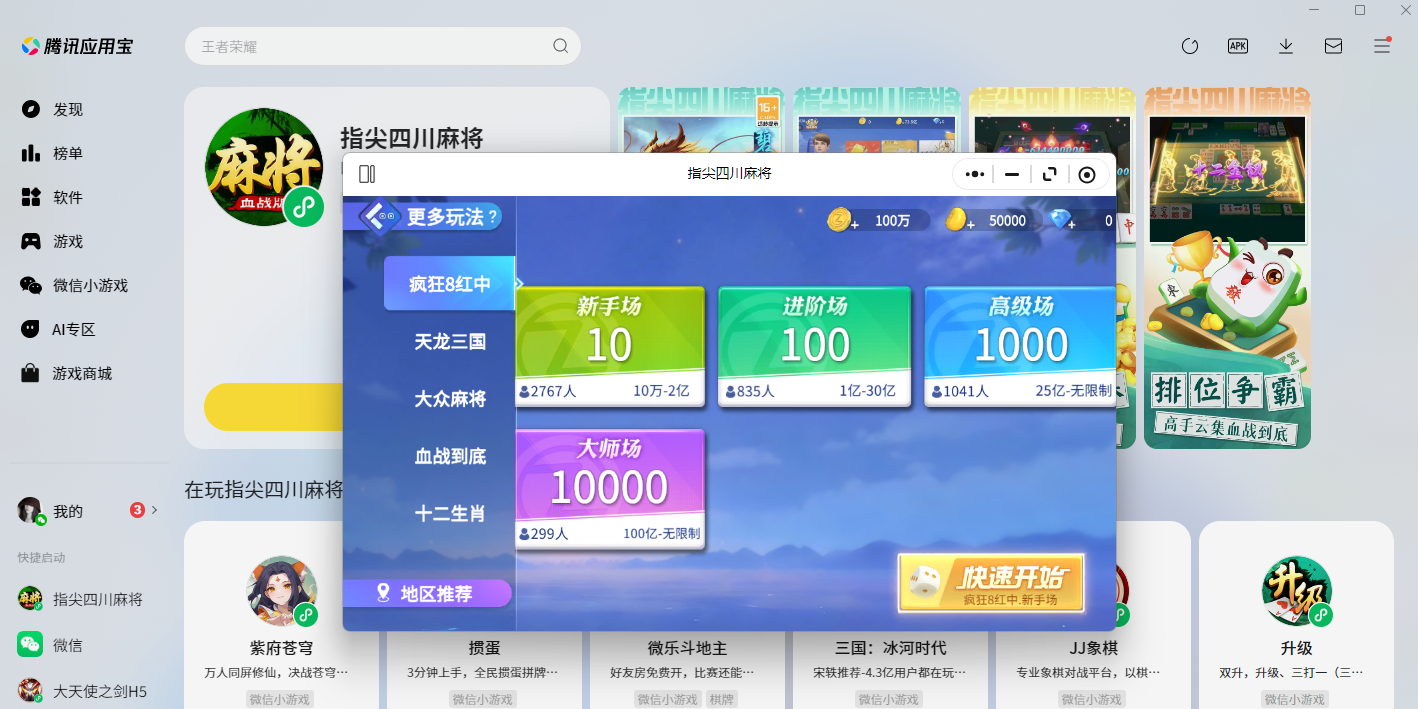1418x709 pixels.
Task: Enter the 进阶场 100 room
Action: tap(815, 346)
